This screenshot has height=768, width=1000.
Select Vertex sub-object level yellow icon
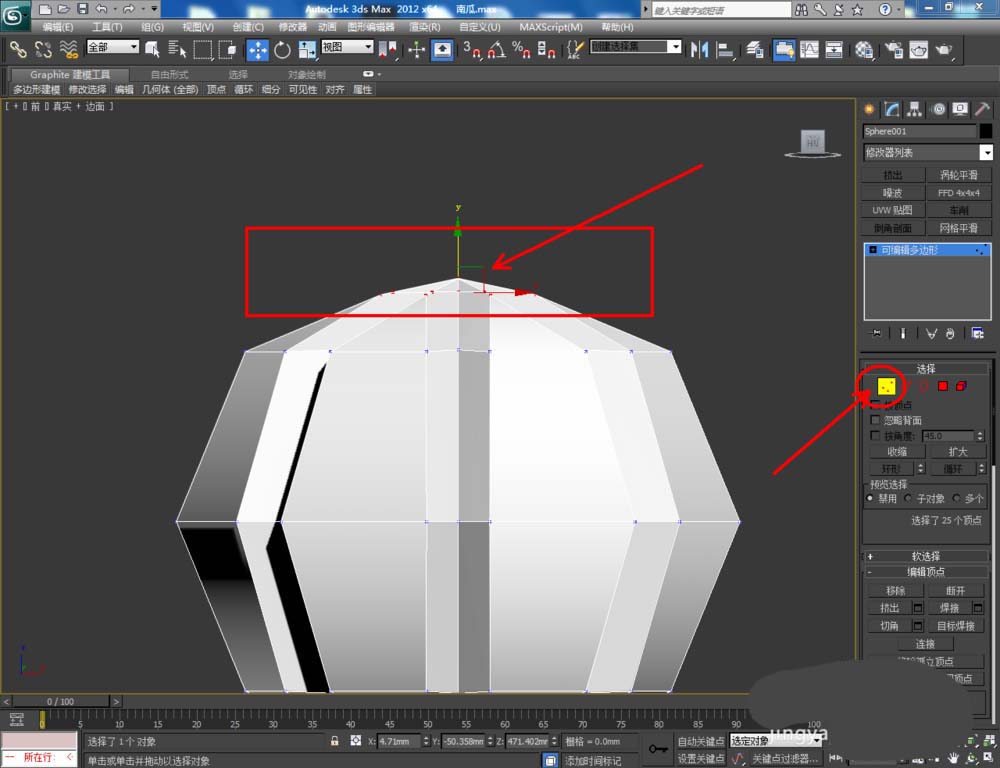point(886,386)
